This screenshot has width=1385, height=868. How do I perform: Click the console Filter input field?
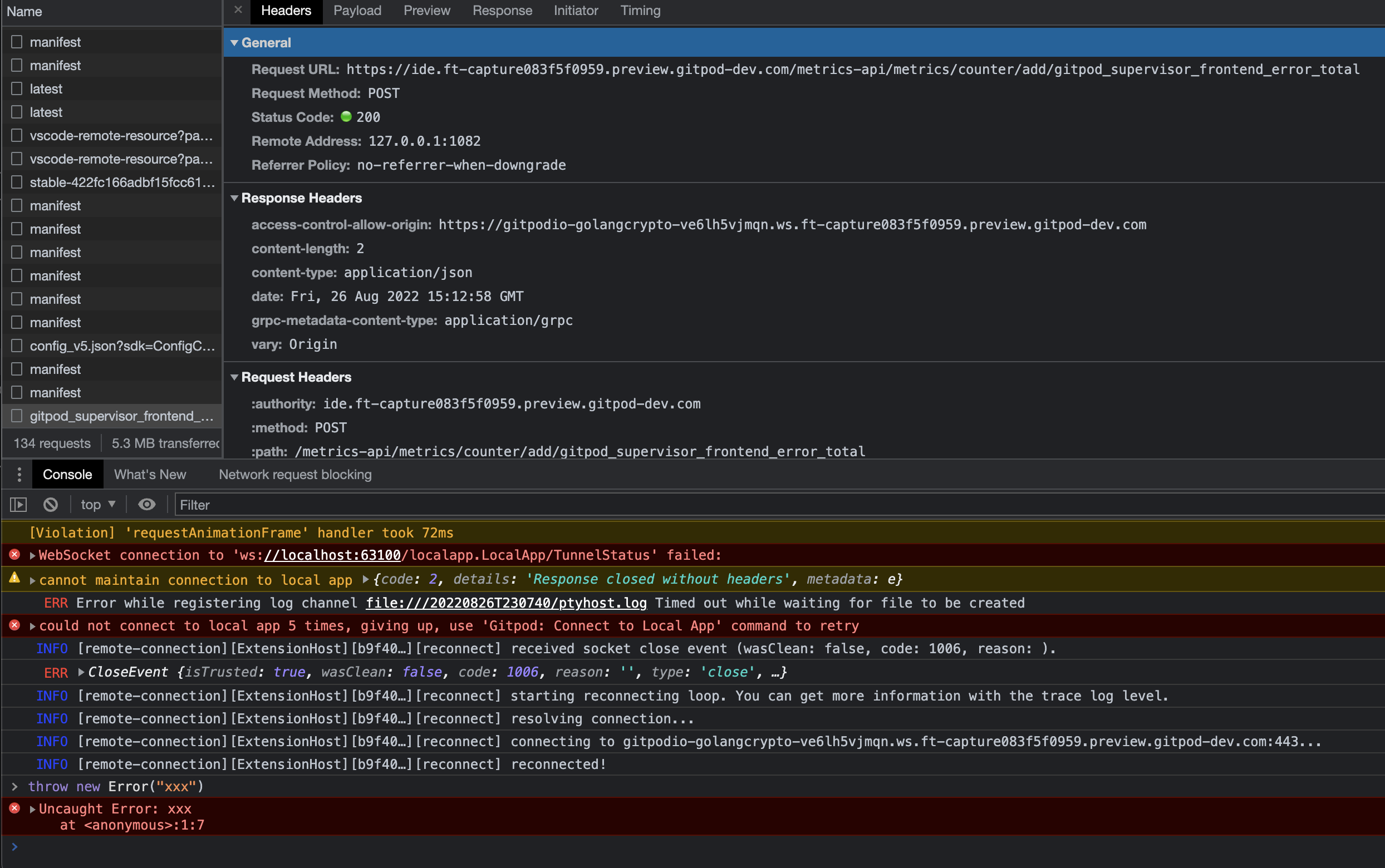click(x=746, y=505)
